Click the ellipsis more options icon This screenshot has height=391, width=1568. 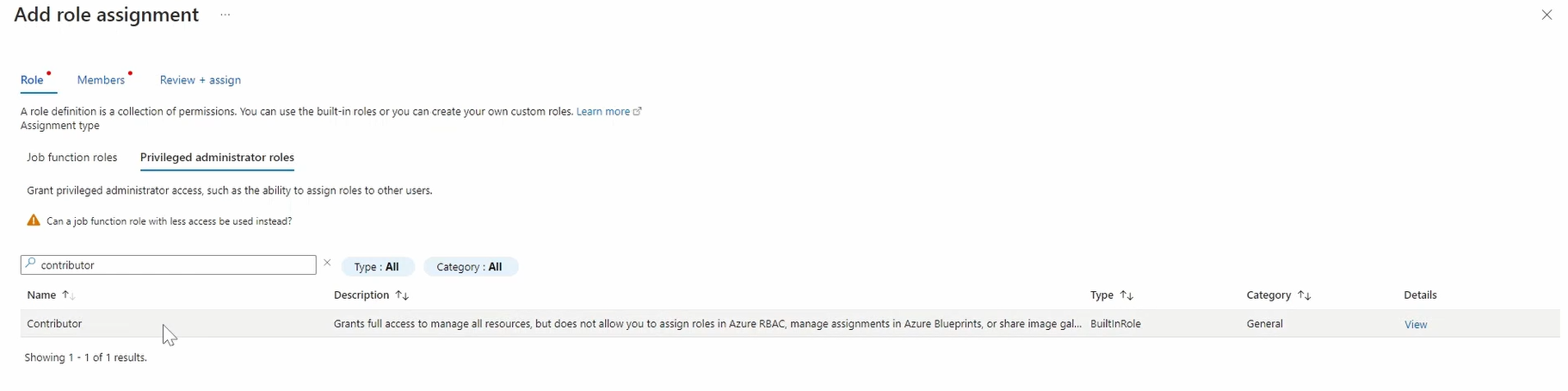pos(225,16)
